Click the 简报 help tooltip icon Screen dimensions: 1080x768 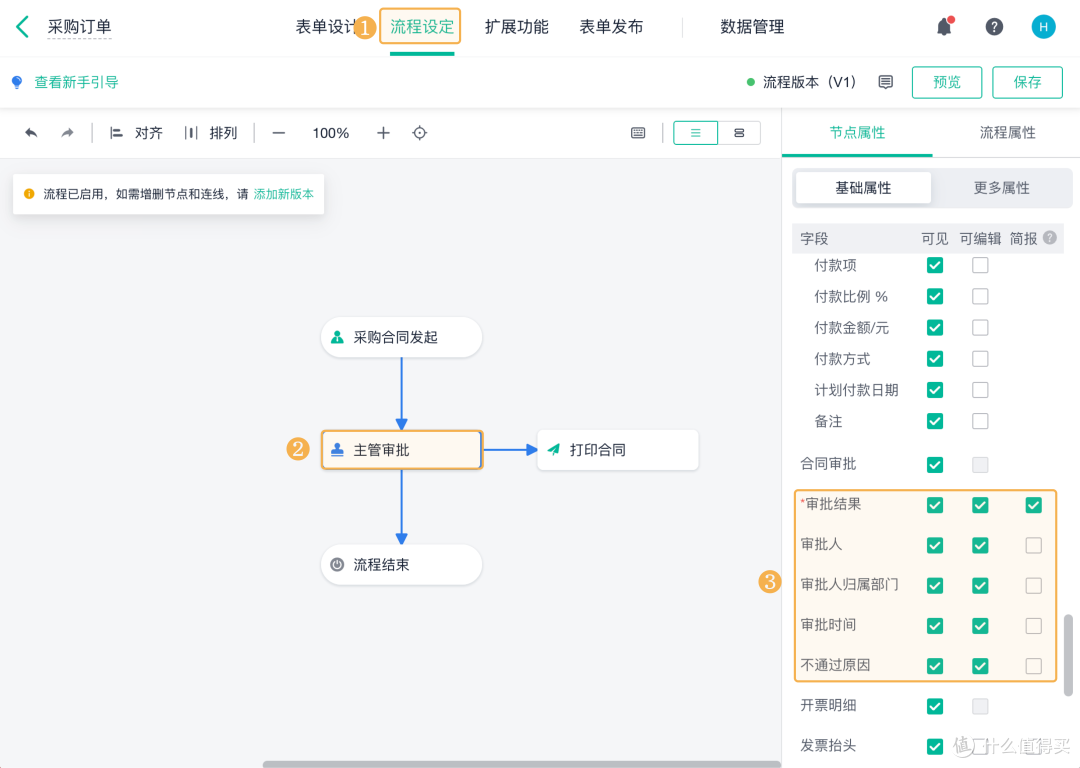click(1050, 238)
